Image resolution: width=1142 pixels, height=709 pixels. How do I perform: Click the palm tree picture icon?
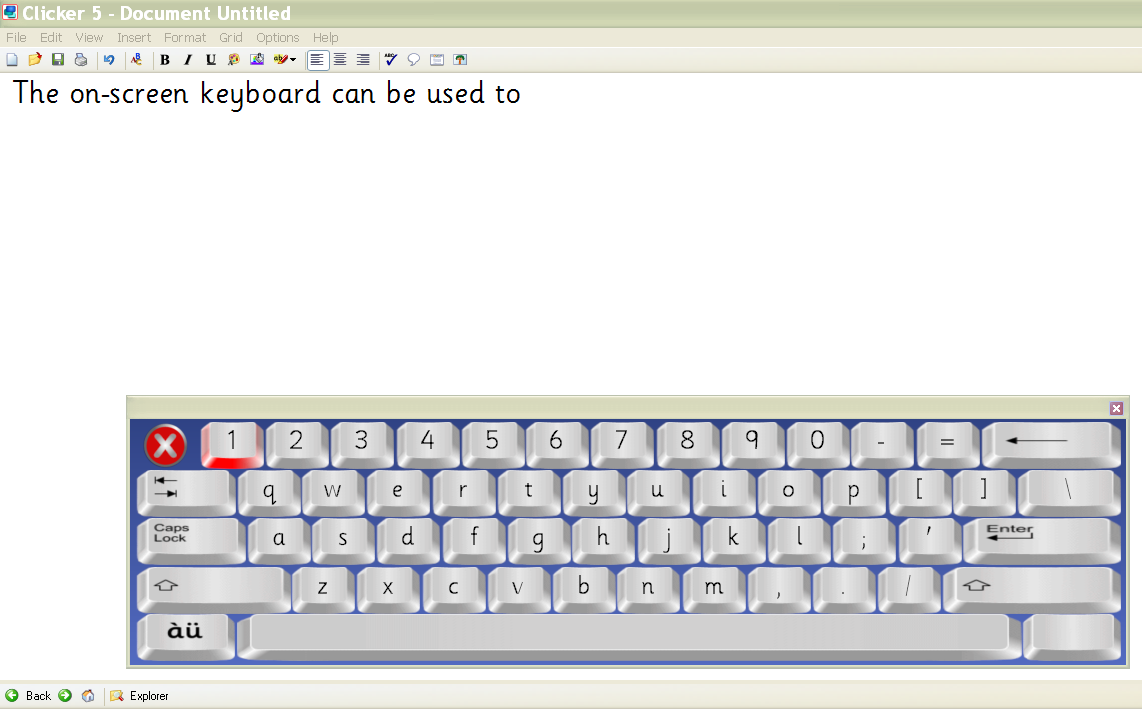click(x=460, y=60)
